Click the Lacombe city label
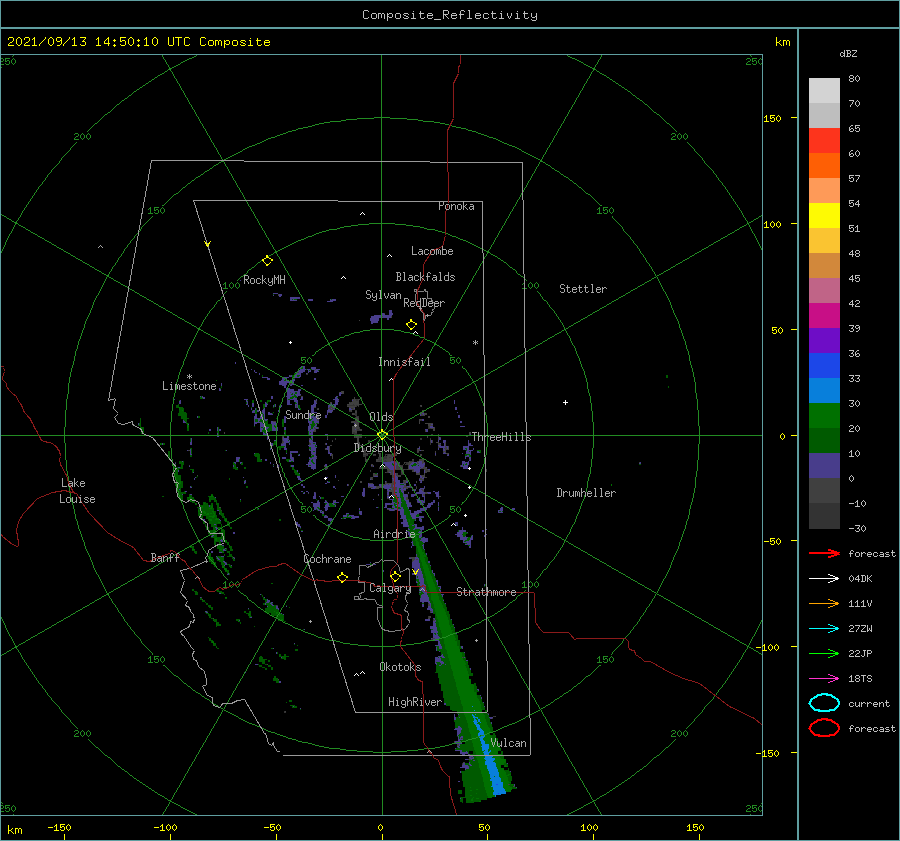This screenshot has height=841, width=900. [432, 251]
